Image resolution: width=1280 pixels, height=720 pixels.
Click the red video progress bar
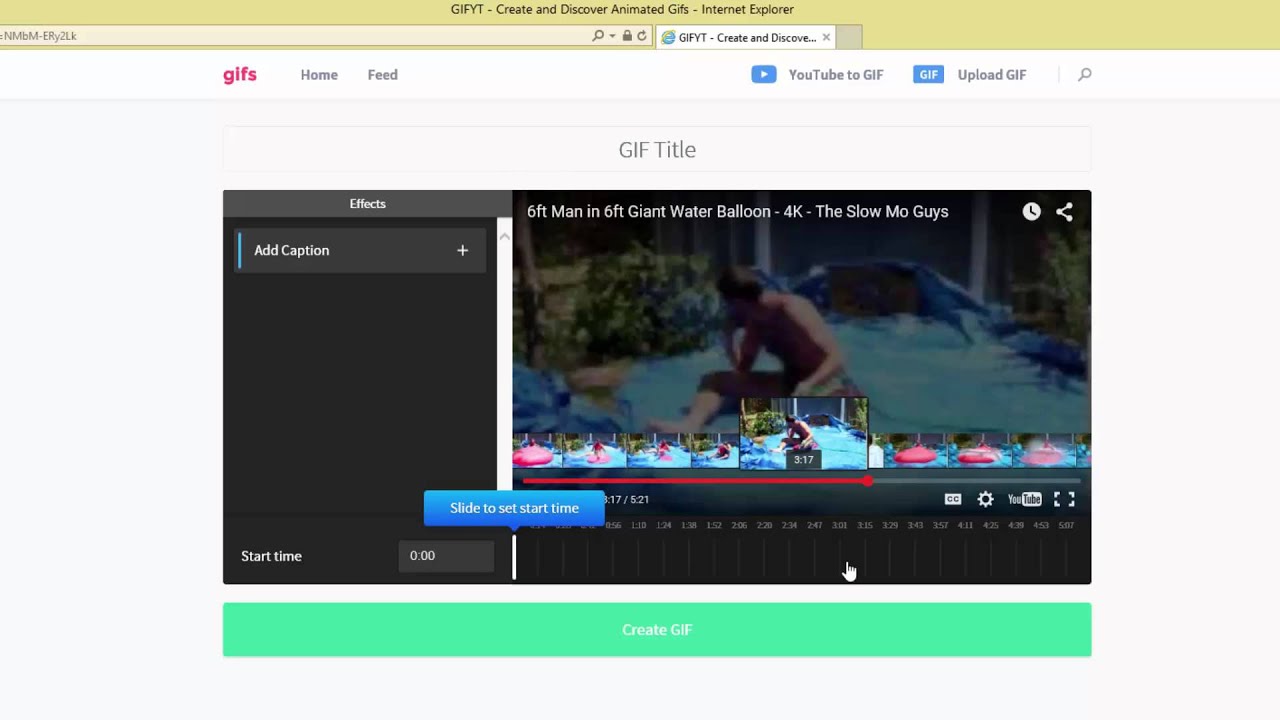pos(695,481)
